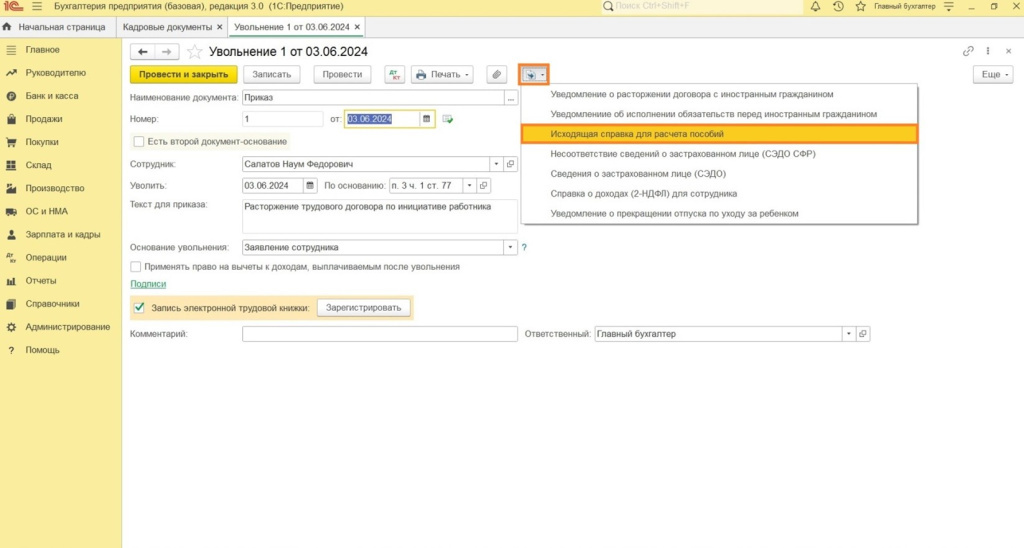Untick 'Запись электронной трудовой книжки' checkbox
This screenshot has height=548, width=1024.
139,307
